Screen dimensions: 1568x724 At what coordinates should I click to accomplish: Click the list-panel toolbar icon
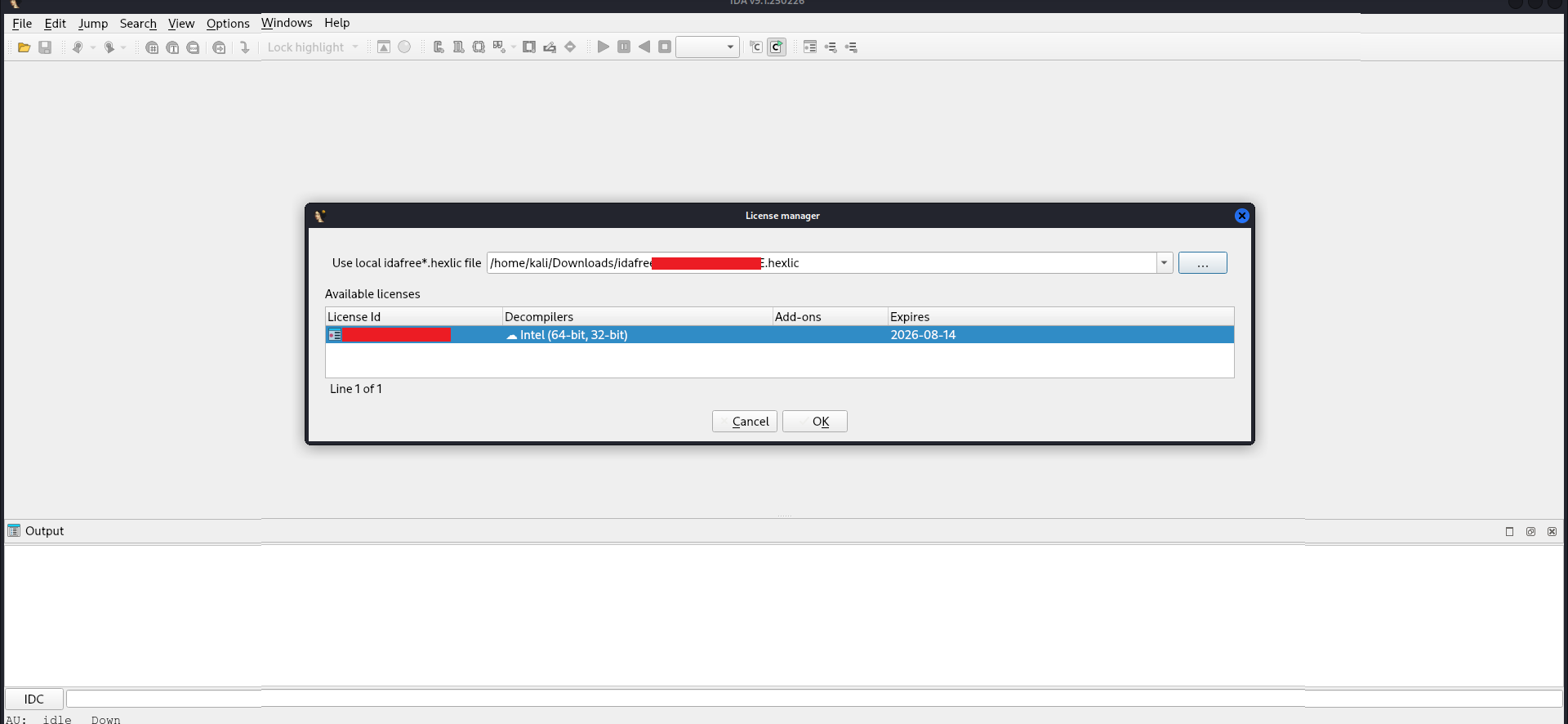[810, 47]
